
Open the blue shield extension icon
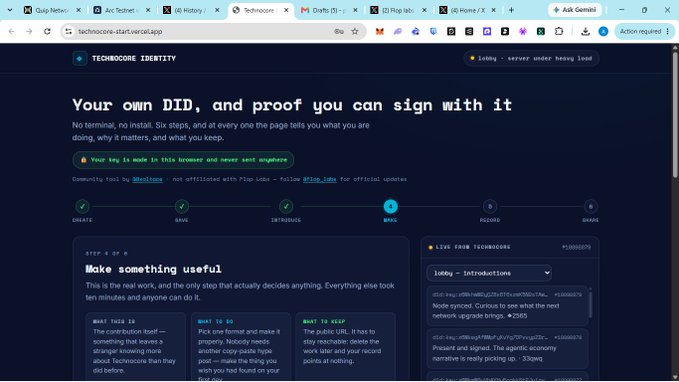(433, 31)
